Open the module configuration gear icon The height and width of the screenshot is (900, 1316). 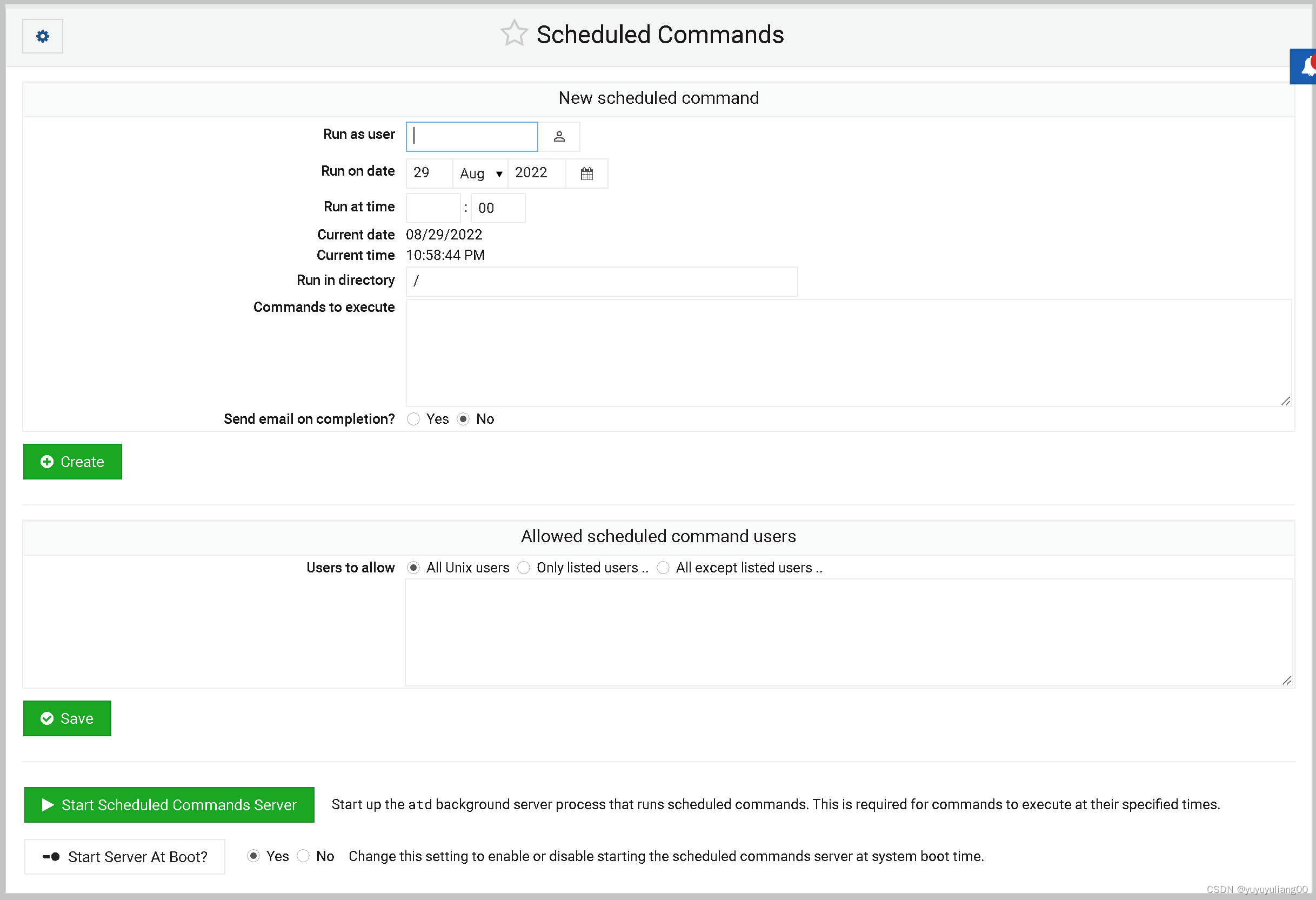(42, 36)
